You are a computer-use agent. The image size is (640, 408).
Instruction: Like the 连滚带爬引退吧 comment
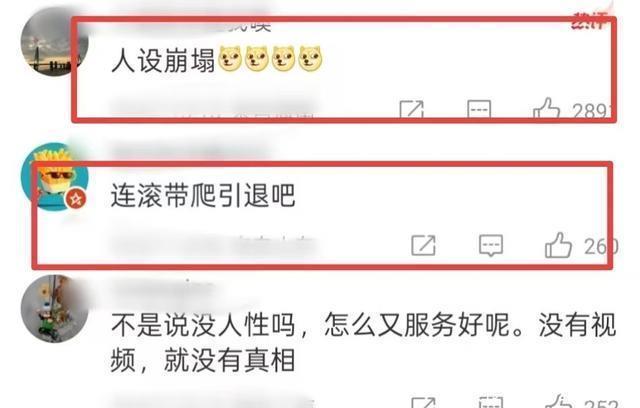558,245
